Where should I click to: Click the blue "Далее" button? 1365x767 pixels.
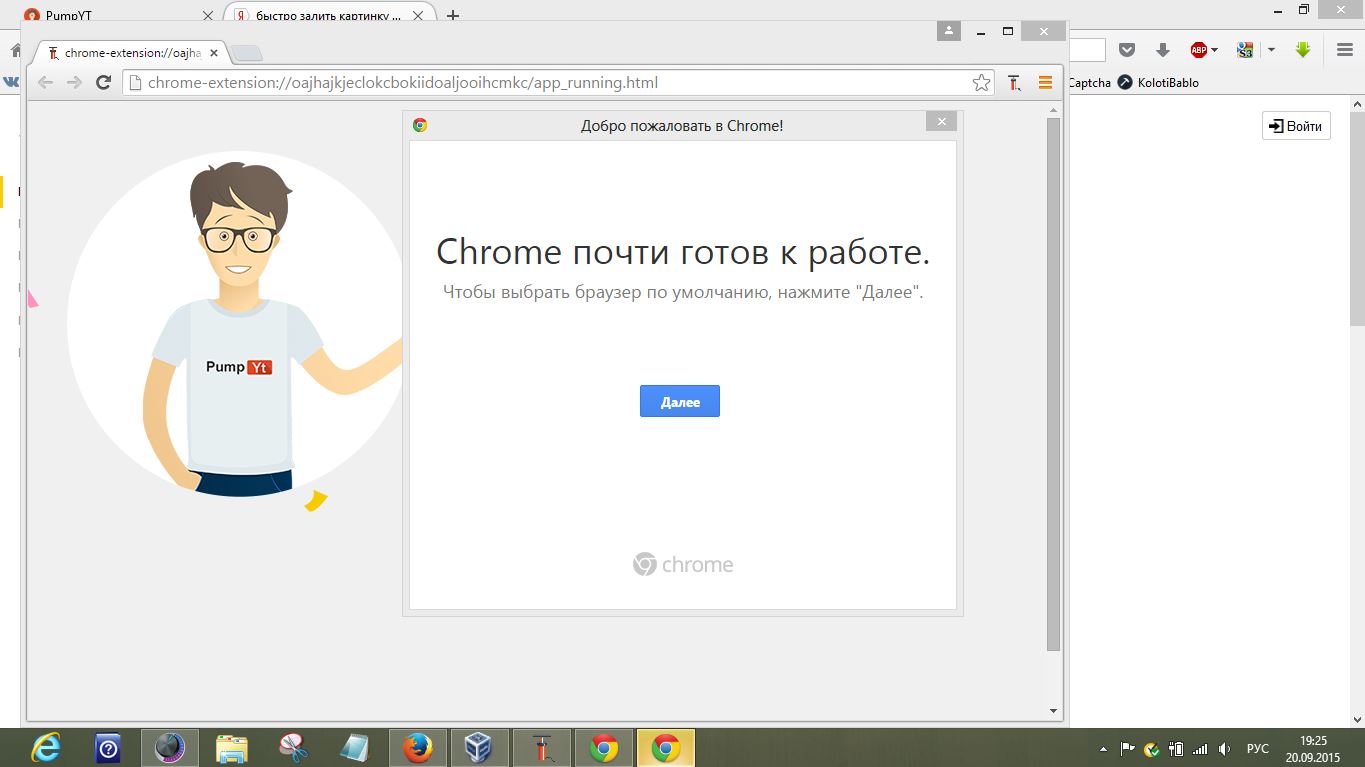679,401
